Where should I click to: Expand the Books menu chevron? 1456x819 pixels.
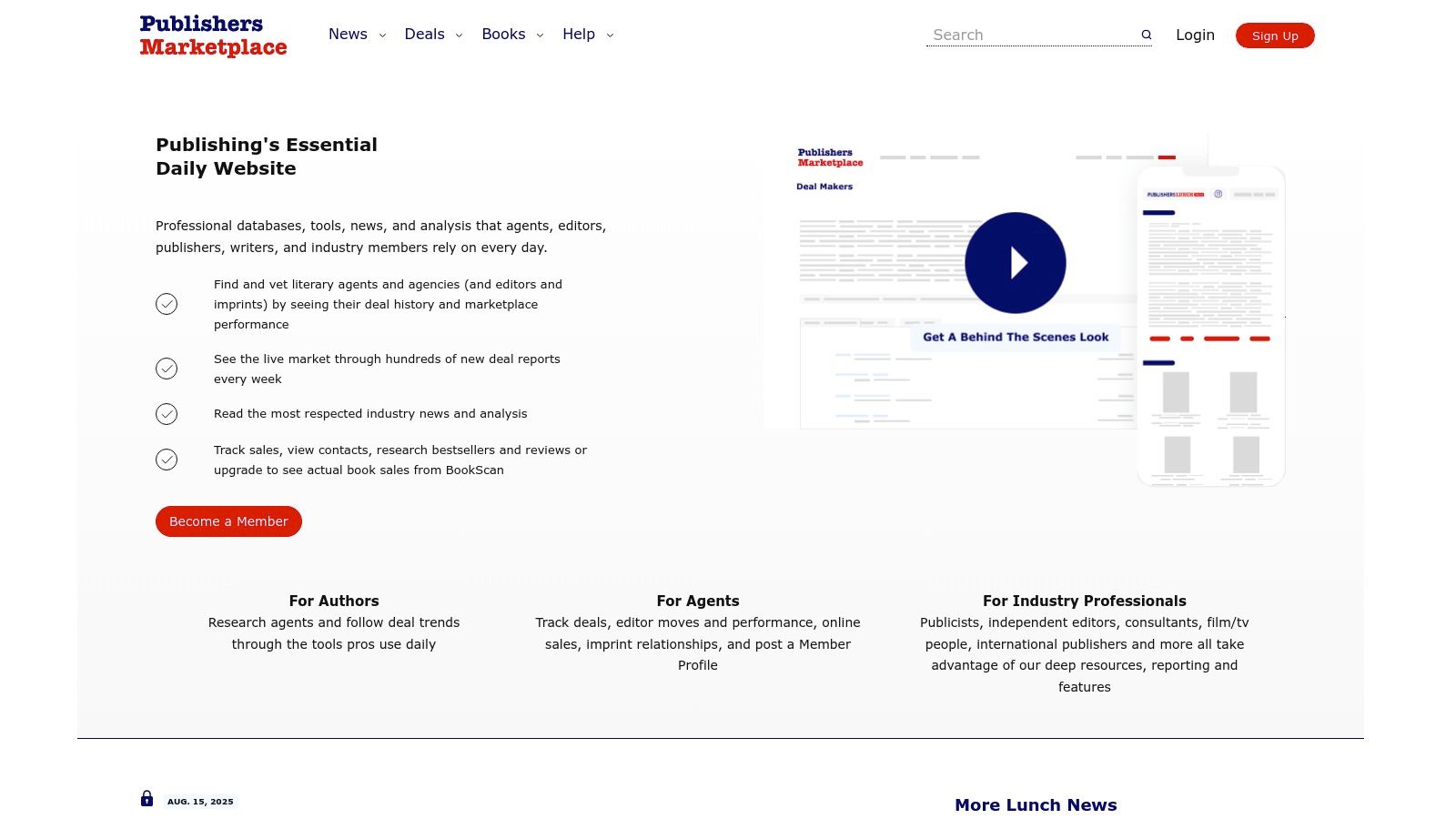540,35
